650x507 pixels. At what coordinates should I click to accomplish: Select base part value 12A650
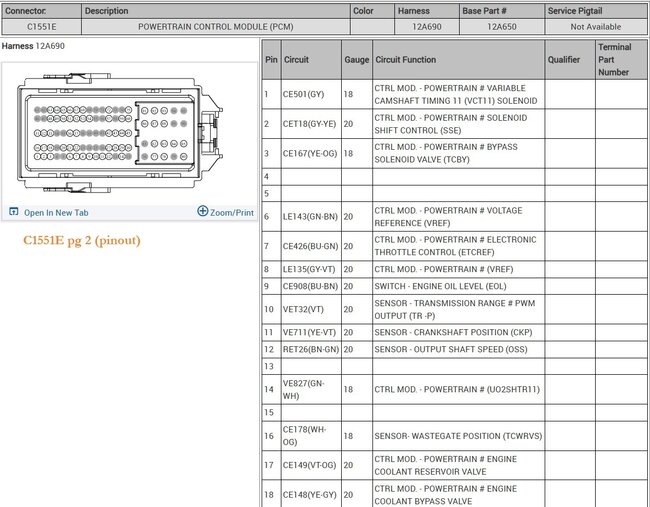click(x=502, y=27)
